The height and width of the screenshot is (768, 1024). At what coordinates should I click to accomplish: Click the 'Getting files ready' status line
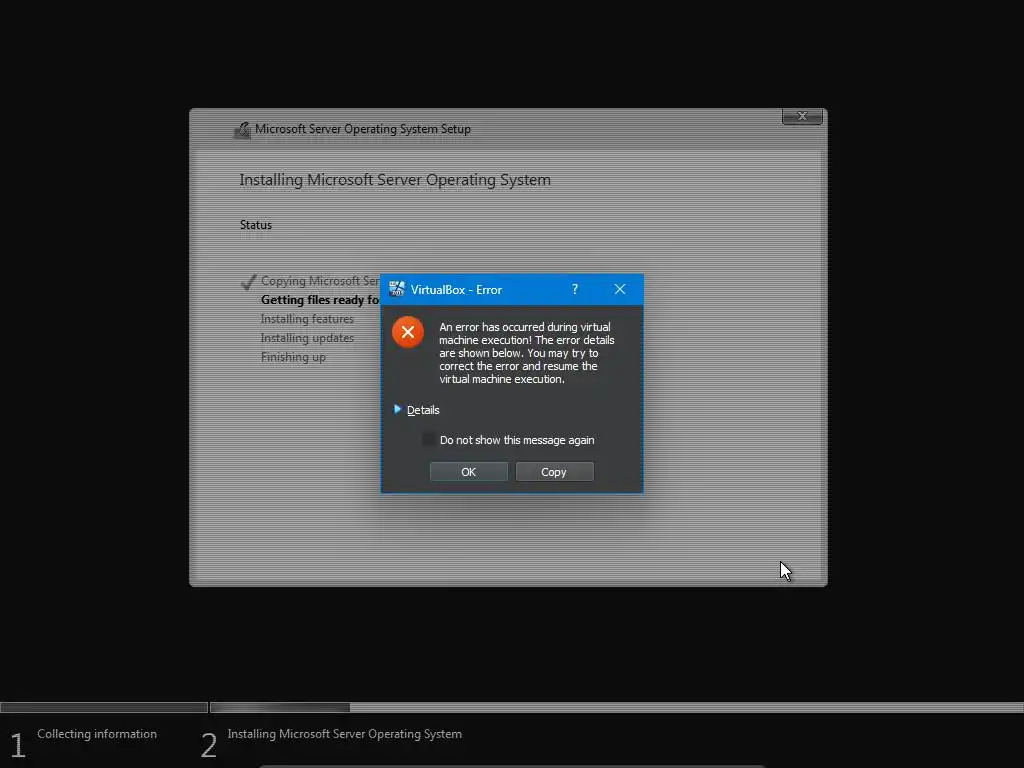click(x=320, y=300)
